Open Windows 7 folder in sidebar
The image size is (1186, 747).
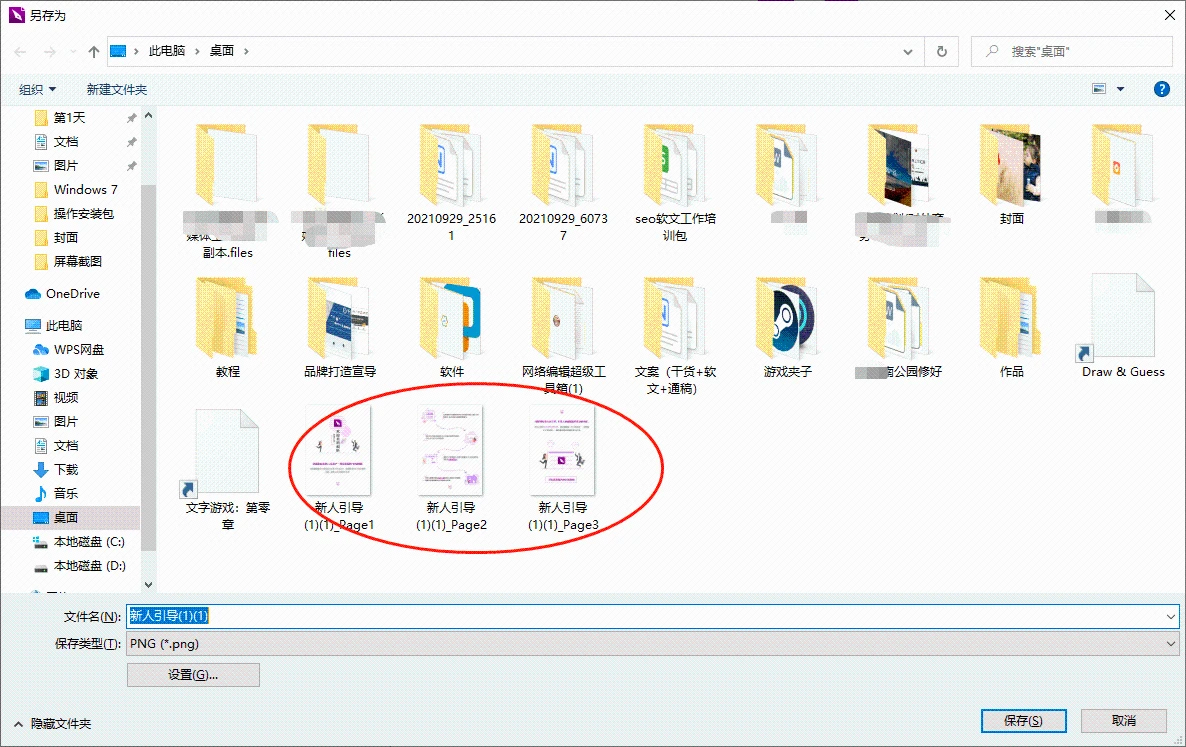coord(85,190)
